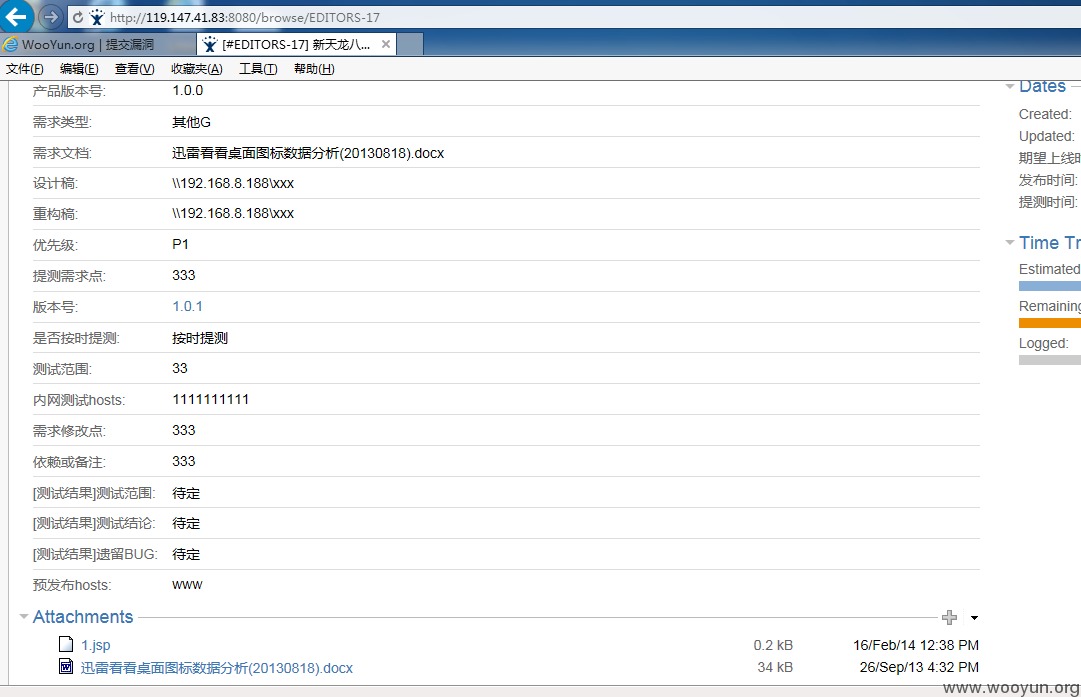Click the Remaining orange progress bar

[1049, 323]
